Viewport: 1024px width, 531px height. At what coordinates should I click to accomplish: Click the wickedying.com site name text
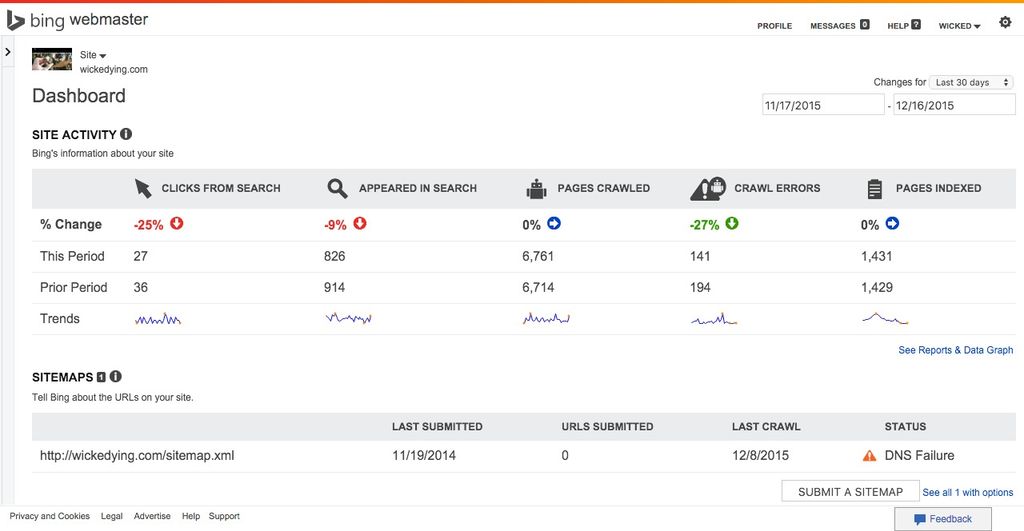click(114, 69)
